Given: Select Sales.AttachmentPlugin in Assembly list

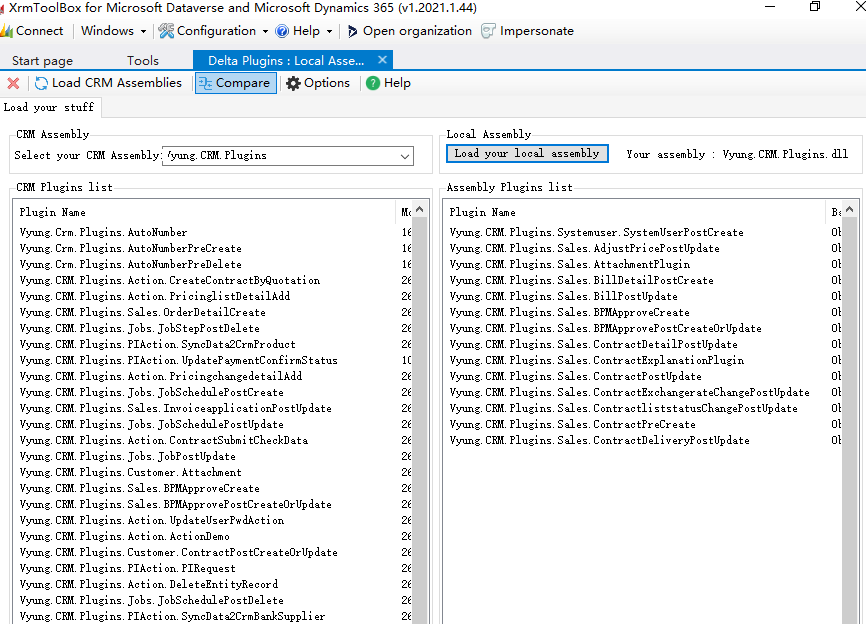Looking at the screenshot, I should (x=643, y=265).
